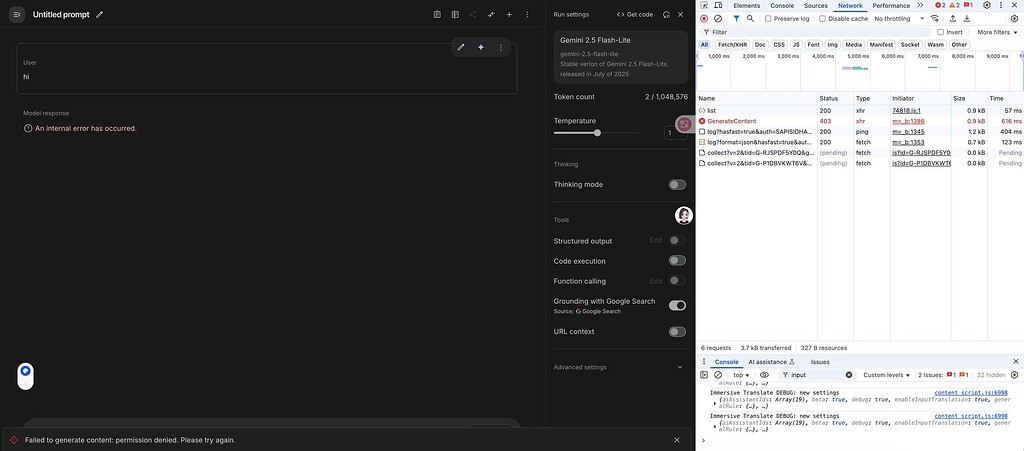Open the compare mode split-panel icon

(x=455, y=14)
